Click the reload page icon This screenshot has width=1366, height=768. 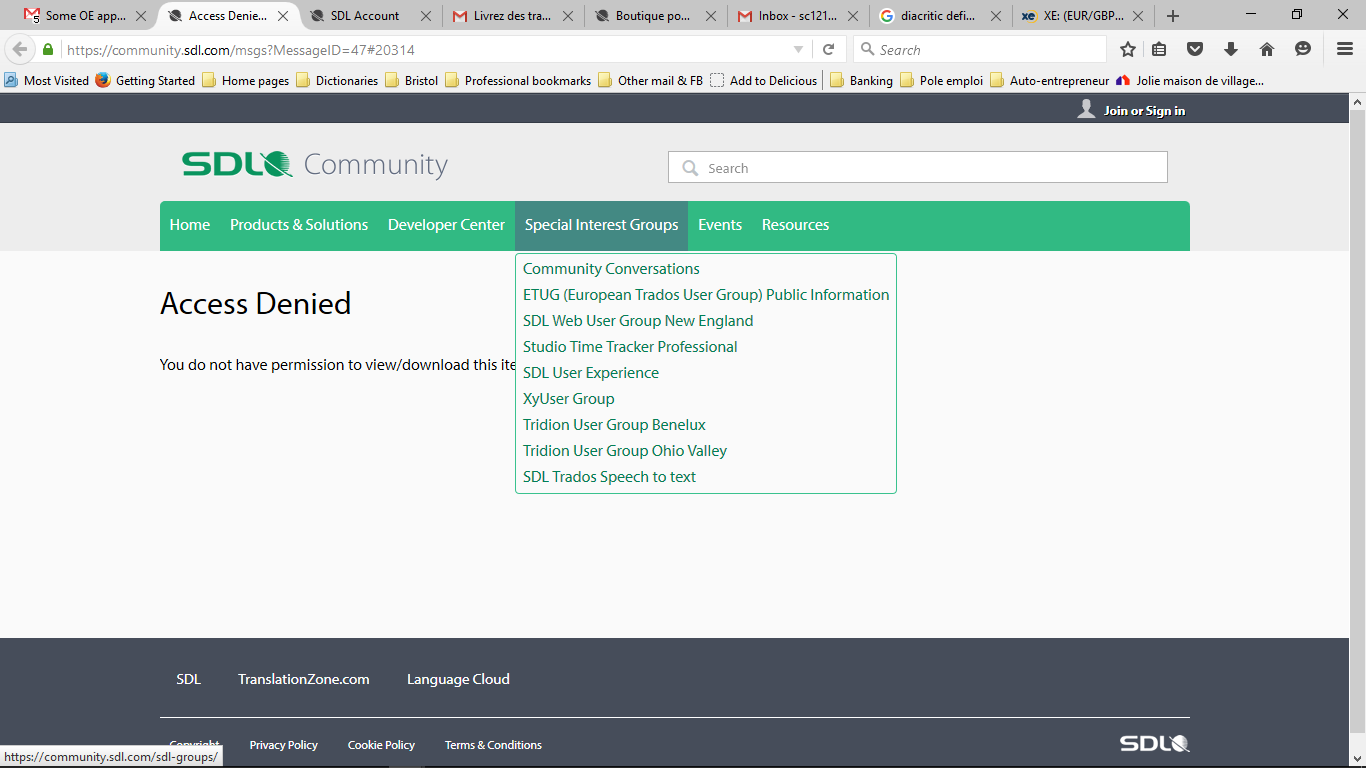(x=828, y=50)
